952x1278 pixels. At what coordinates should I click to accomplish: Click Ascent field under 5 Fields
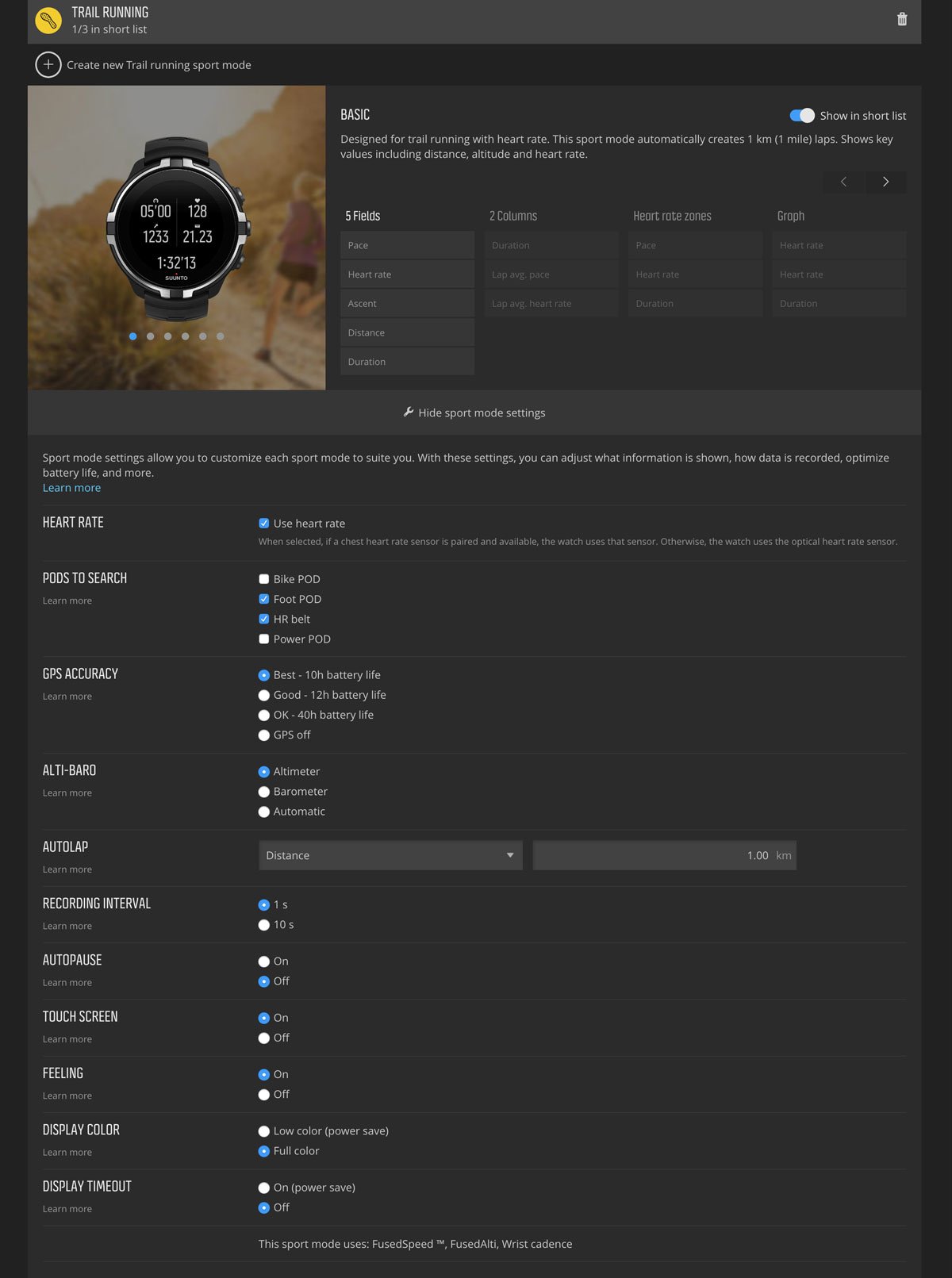pyautogui.click(x=407, y=303)
